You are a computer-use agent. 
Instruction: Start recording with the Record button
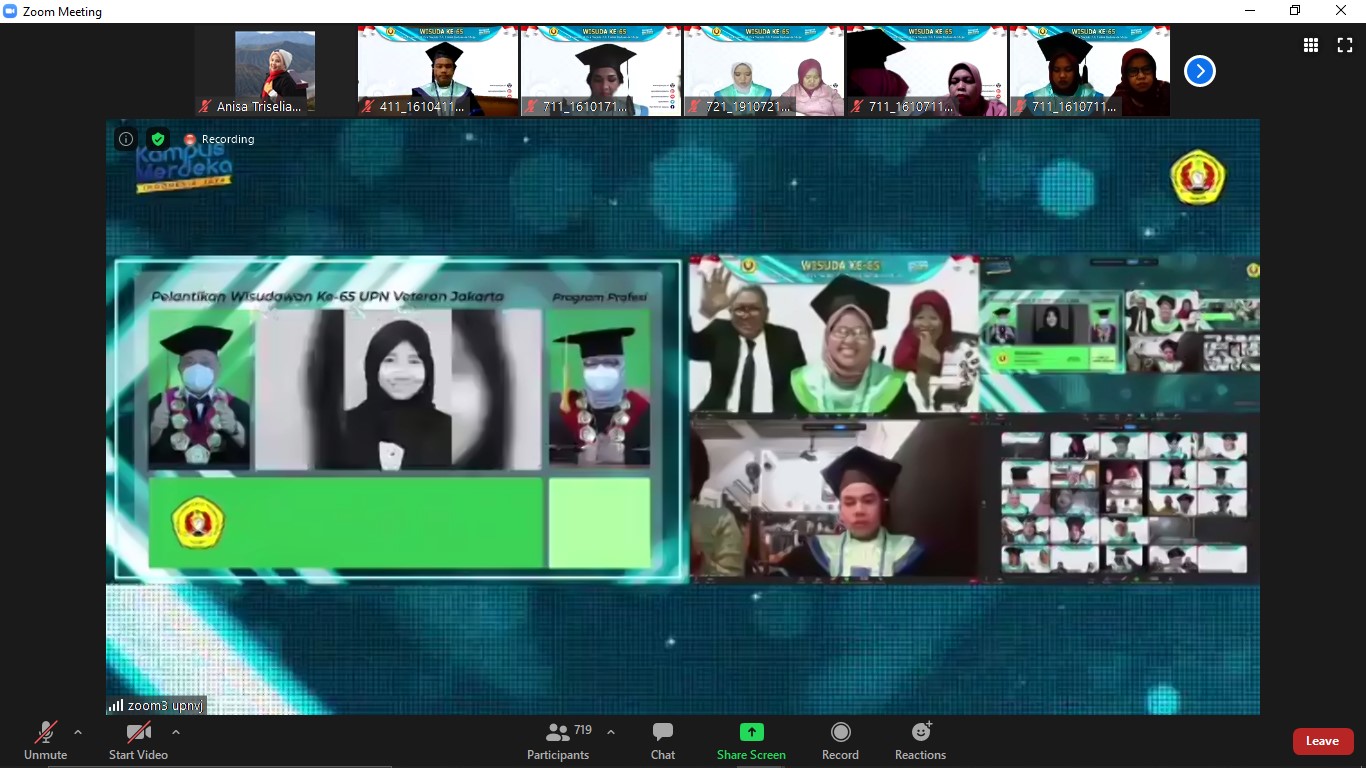coord(840,741)
